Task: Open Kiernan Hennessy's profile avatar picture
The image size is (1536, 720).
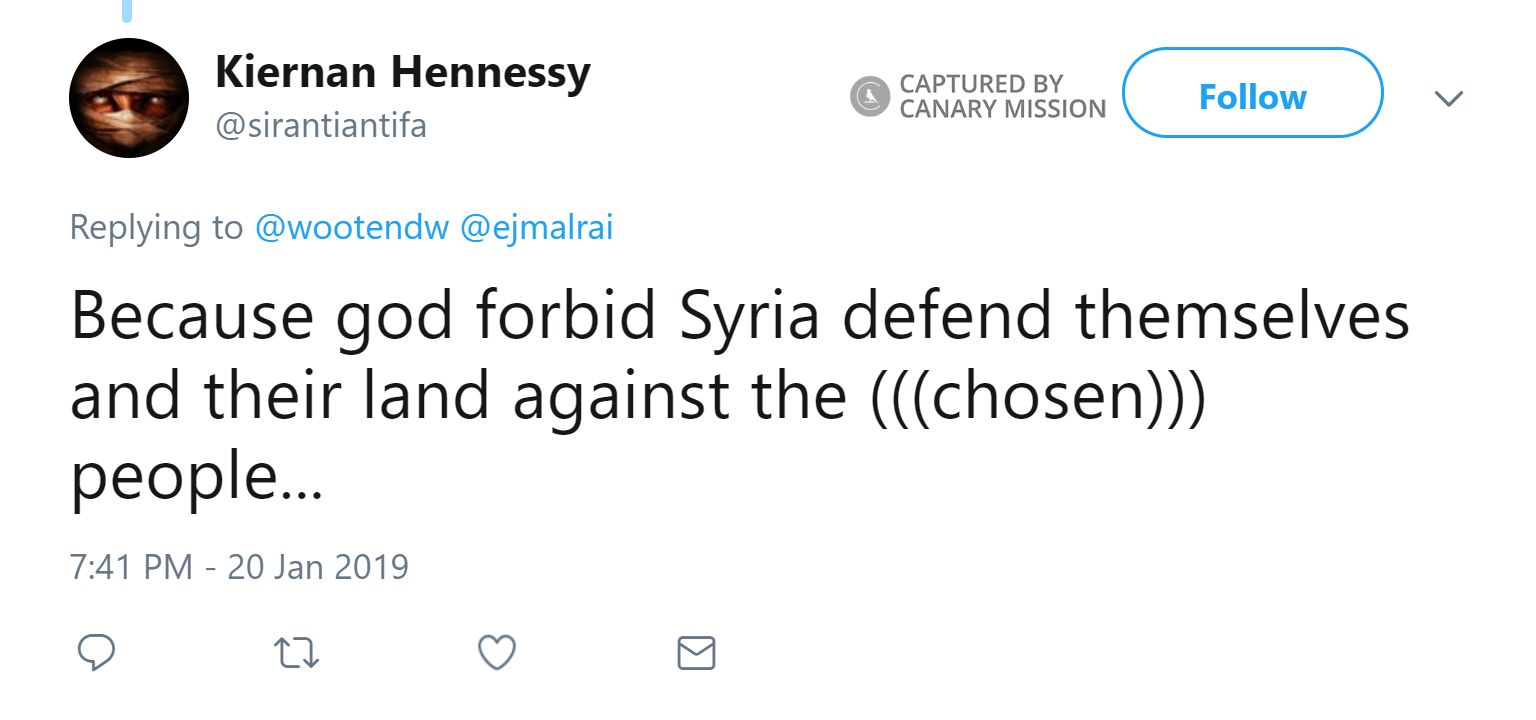Action: tap(129, 98)
